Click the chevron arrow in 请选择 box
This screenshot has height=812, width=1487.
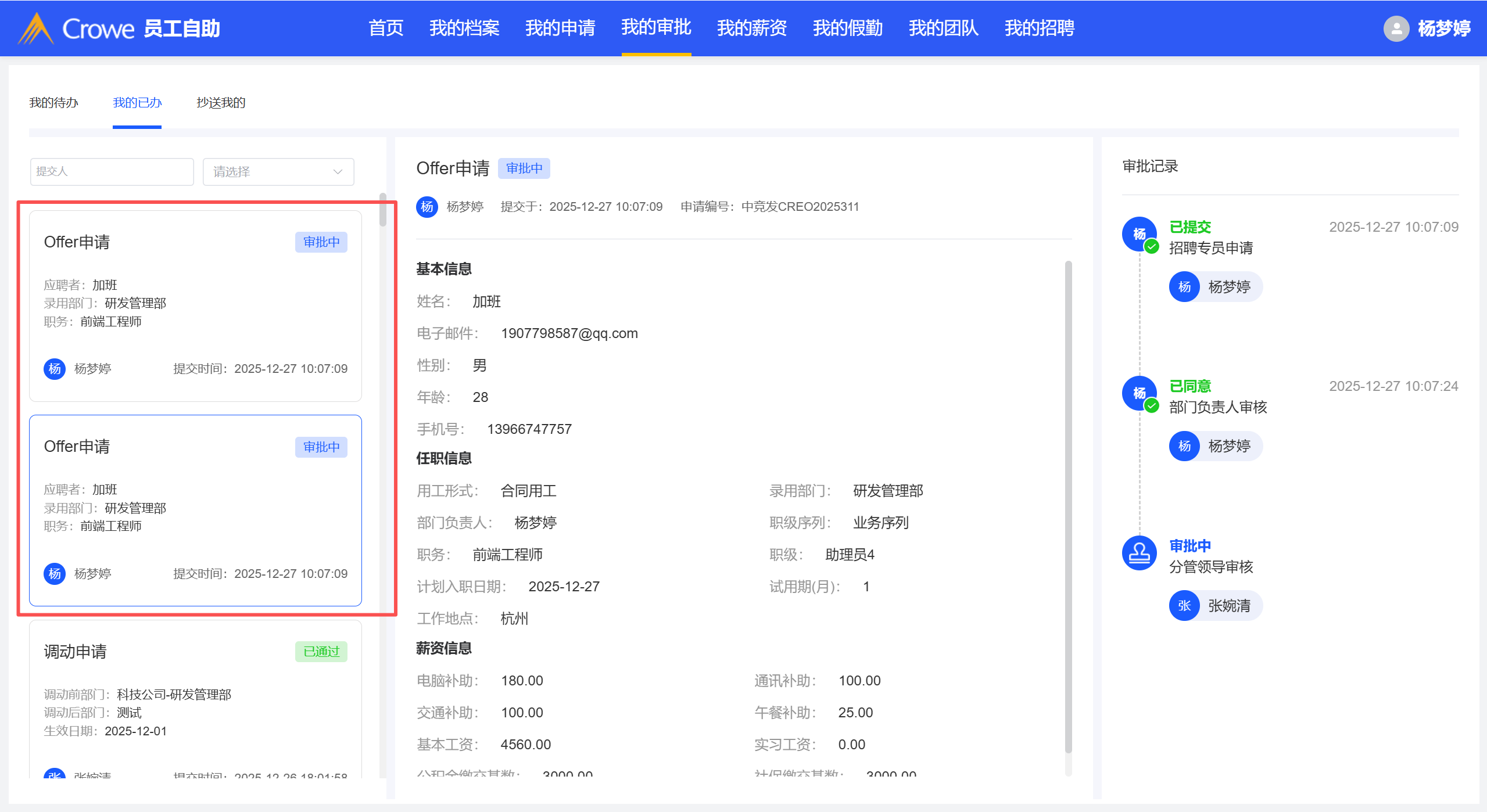pos(338,172)
